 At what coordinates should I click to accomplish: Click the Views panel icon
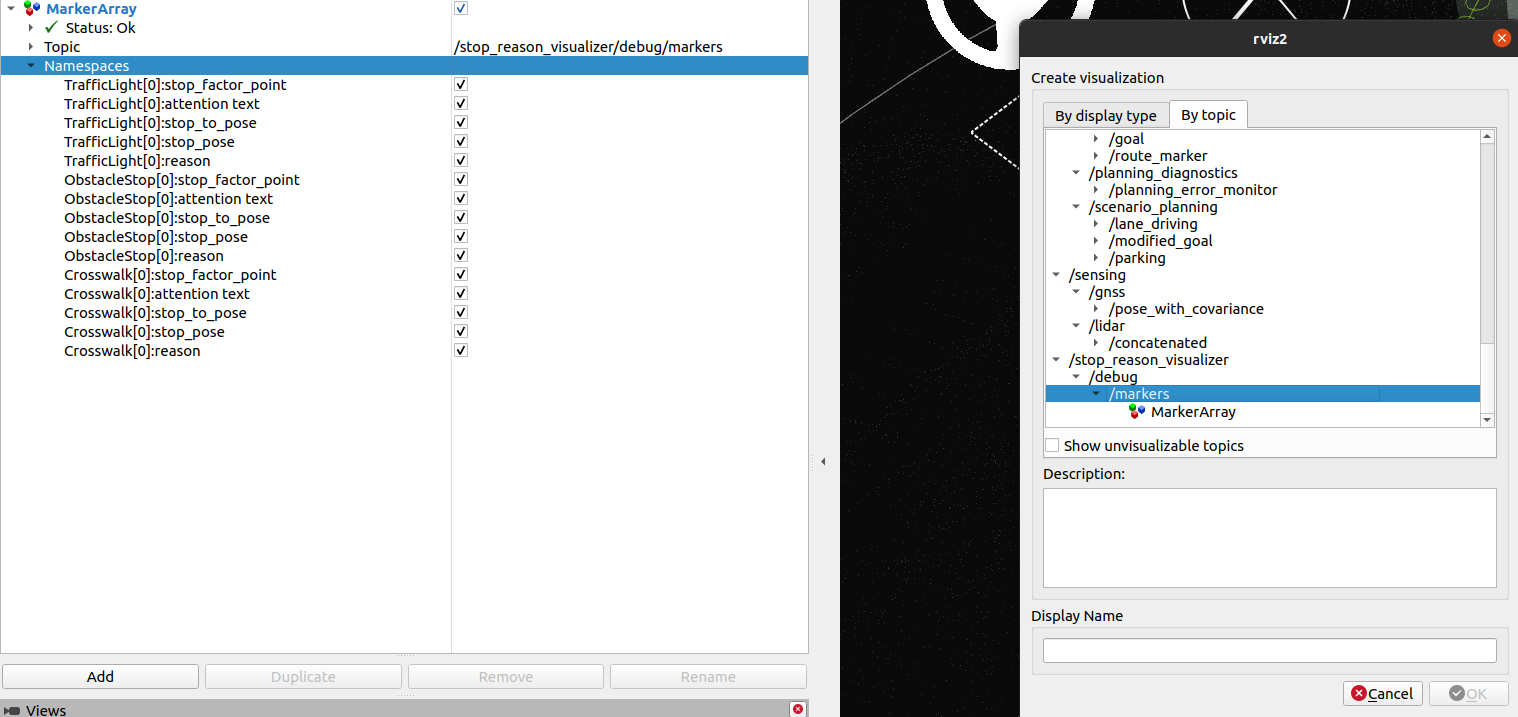tap(12, 710)
